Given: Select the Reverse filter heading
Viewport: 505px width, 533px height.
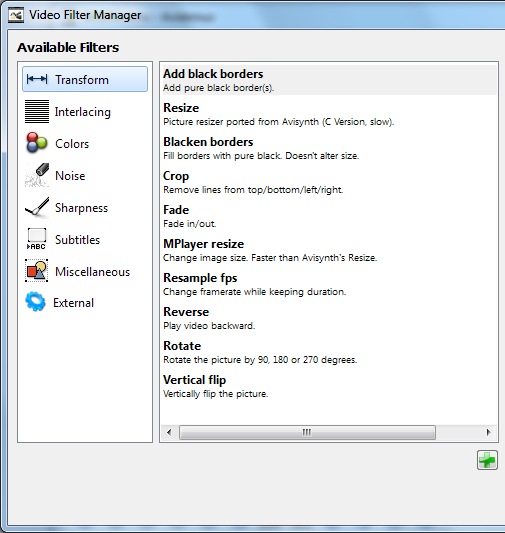Looking at the screenshot, I should pos(186,312).
